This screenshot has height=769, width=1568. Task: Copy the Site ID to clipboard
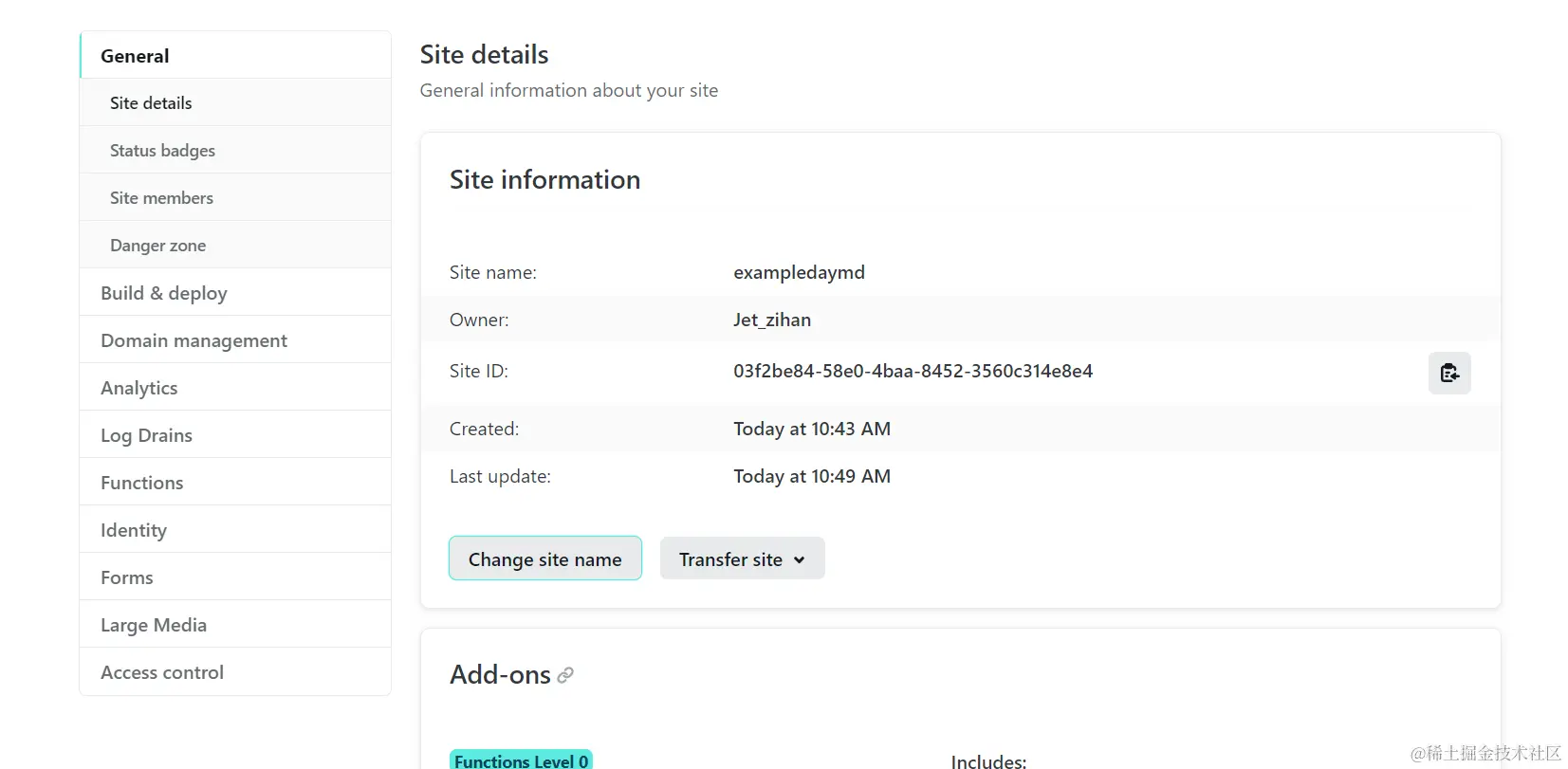point(1449,373)
